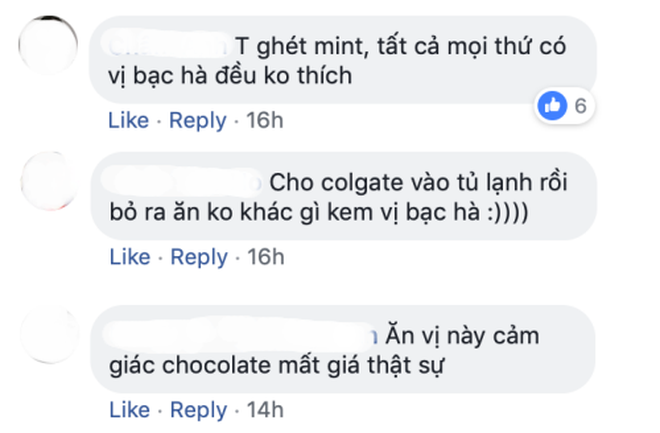Like the 'Cho colgate vào tủ lạnh' comment

[130, 257]
